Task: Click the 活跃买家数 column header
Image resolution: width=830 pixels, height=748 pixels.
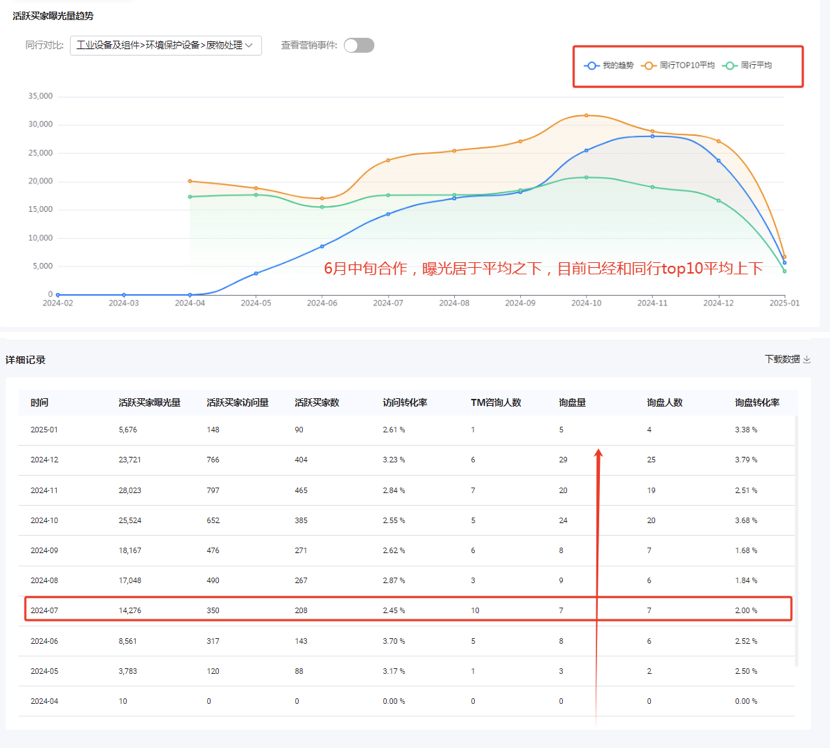Action: tap(317, 402)
